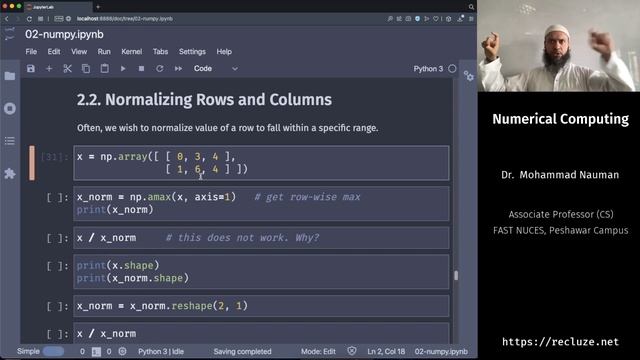Image resolution: width=640 pixels, height=360 pixels.
Task: Click the presenter webcam video thumbnail
Action: tap(559, 46)
